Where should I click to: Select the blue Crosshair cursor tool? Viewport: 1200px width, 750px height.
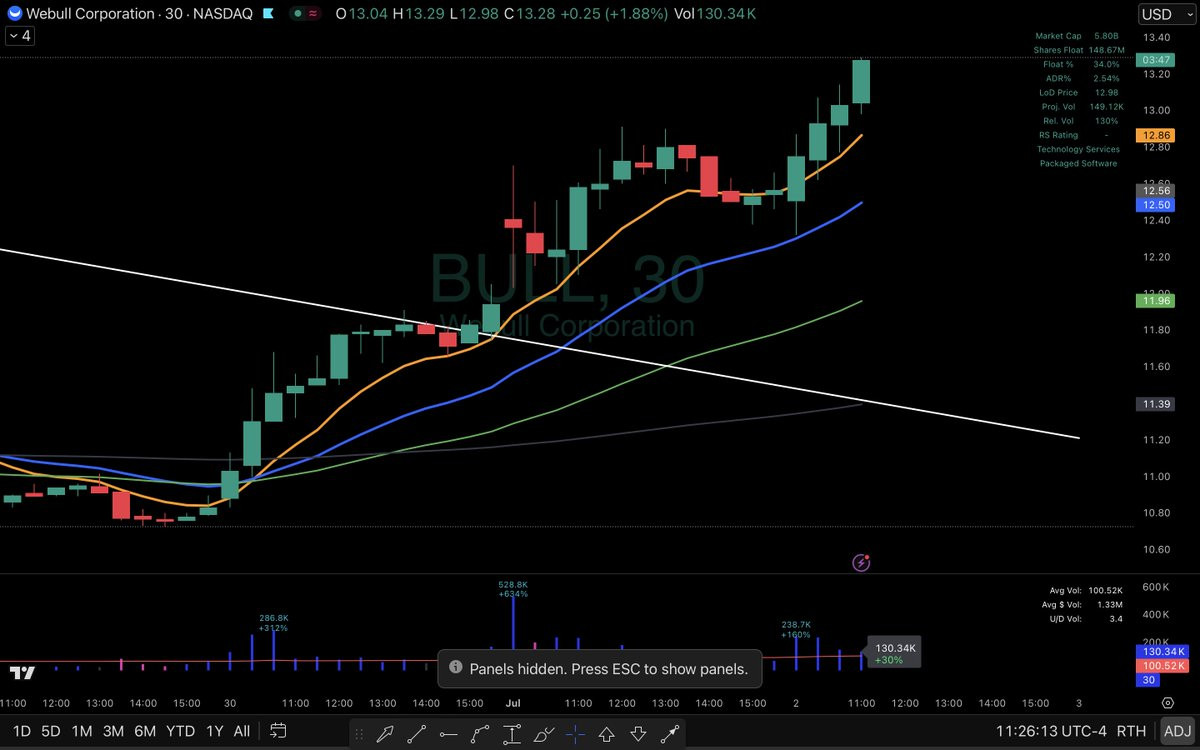pyautogui.click(x=575, y=734)
